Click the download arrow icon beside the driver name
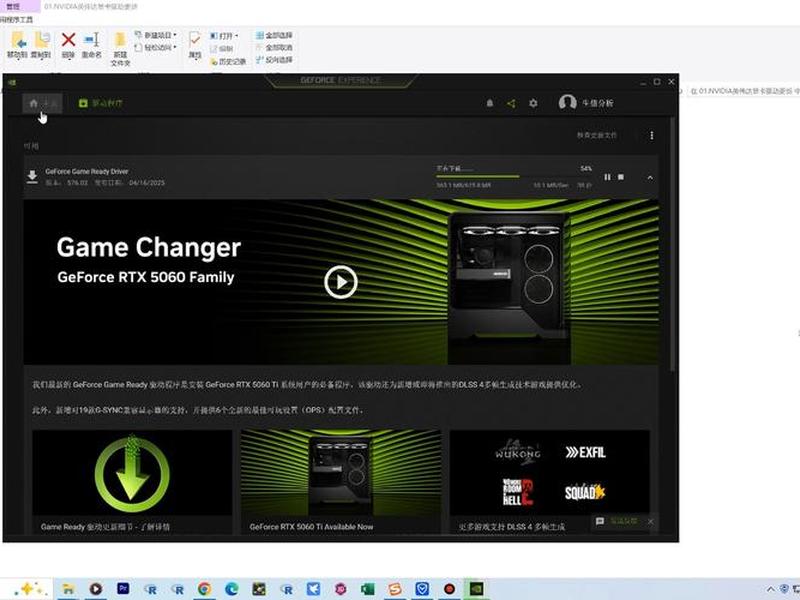Viewport: 800px width, 600px height. [32, 177]
